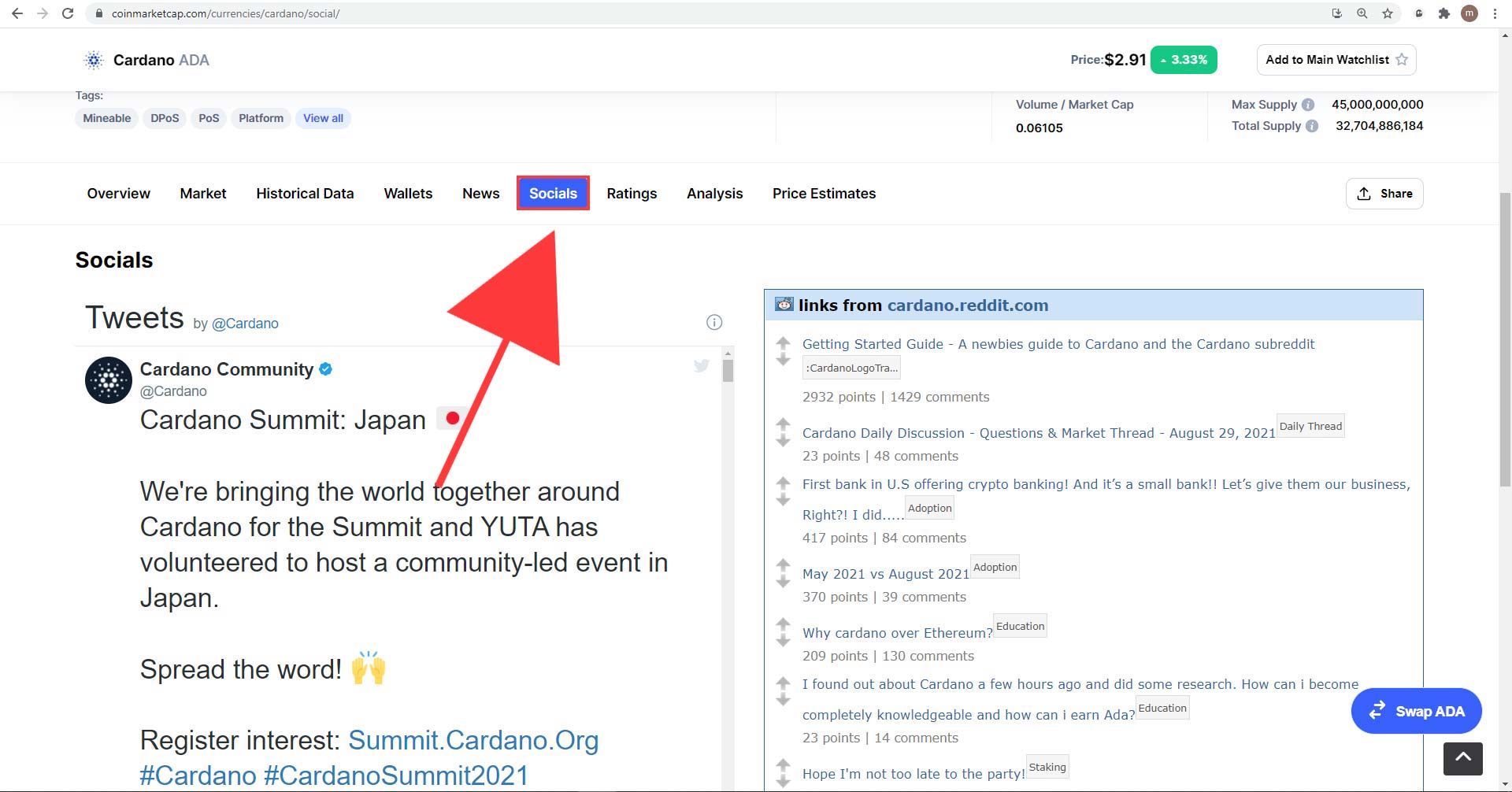Click the Mineable tag
Image resolution: width=1512 pixels, height=792 pixels.
pyautogui.click(x=107, y=118)
